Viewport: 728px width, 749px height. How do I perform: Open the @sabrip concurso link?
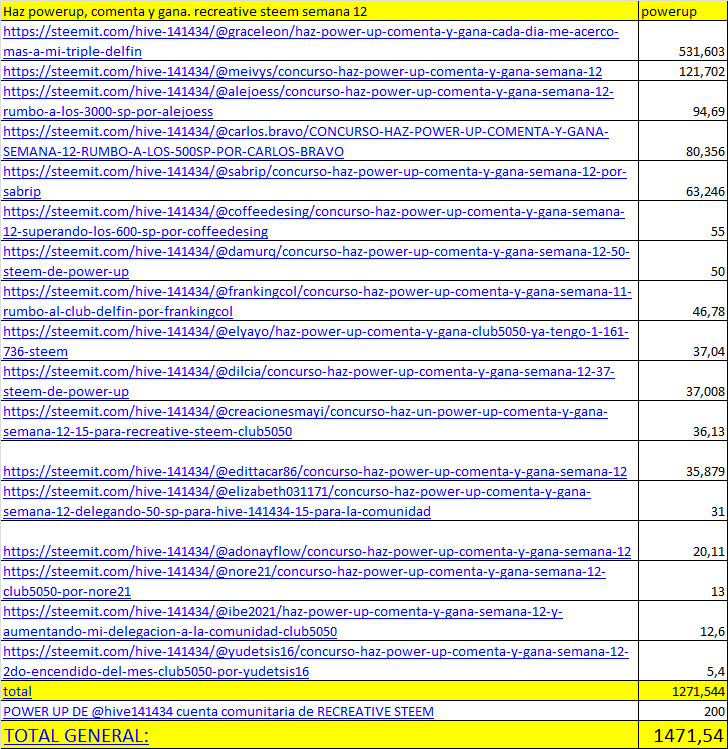click(314, 182)
